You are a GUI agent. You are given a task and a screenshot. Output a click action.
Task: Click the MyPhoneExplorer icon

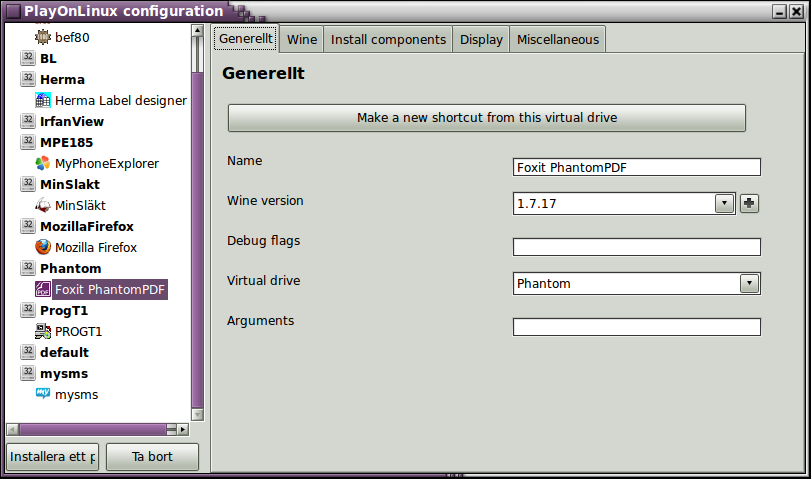click(42, 163)
